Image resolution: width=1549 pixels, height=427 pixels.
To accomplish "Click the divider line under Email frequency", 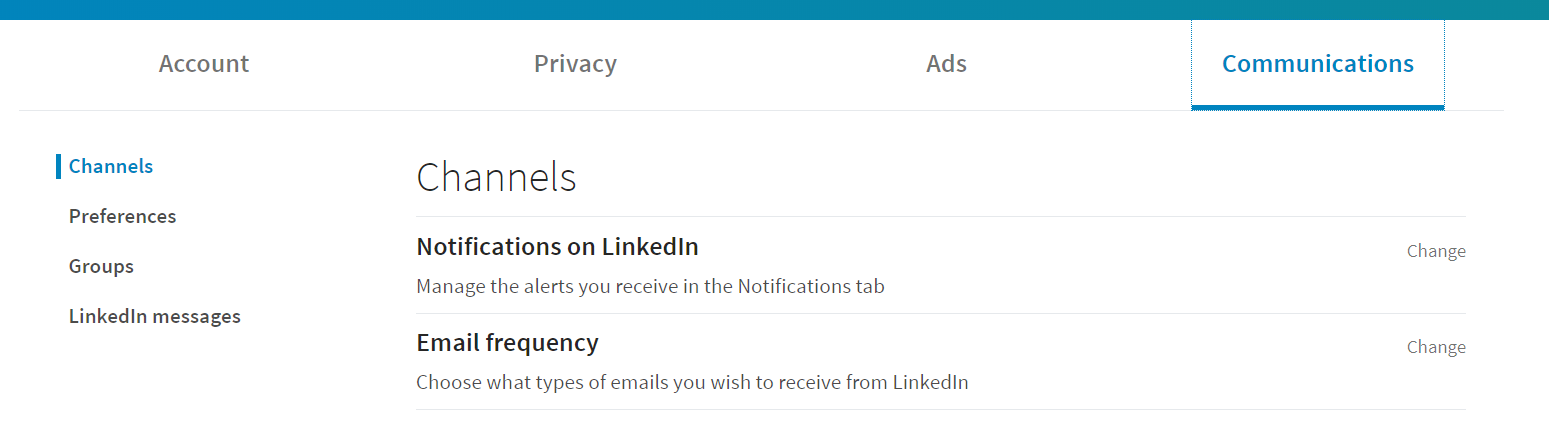I will coord(941,409).
